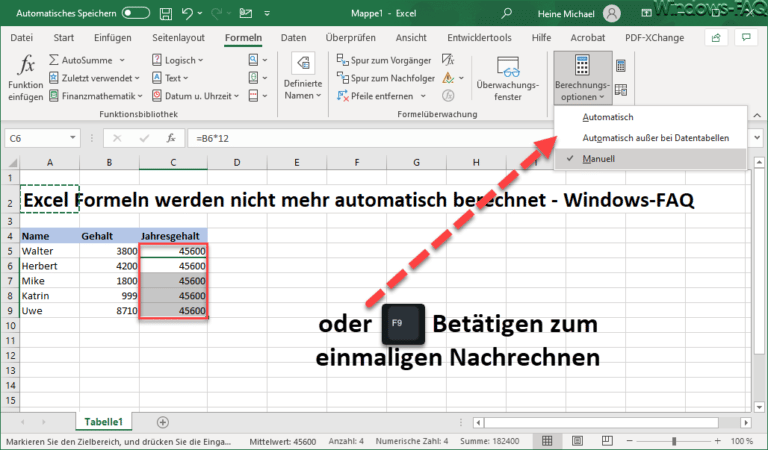Open Nachschlagen und Verweisen function dropdown

pos(258,60)
